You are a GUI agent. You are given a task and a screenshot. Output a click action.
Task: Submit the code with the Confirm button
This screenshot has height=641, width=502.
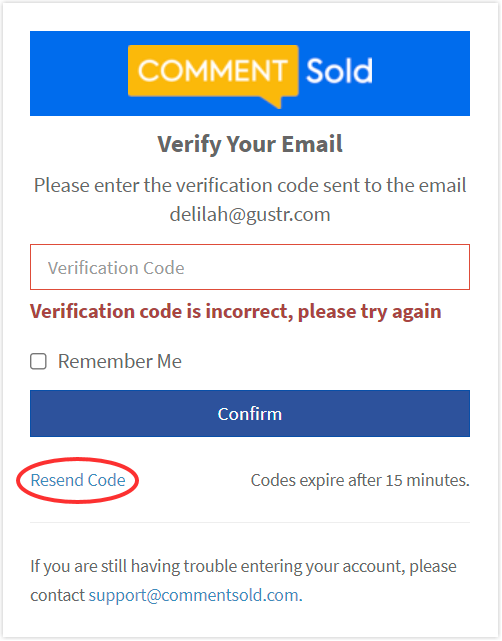(x=250, y=413)
